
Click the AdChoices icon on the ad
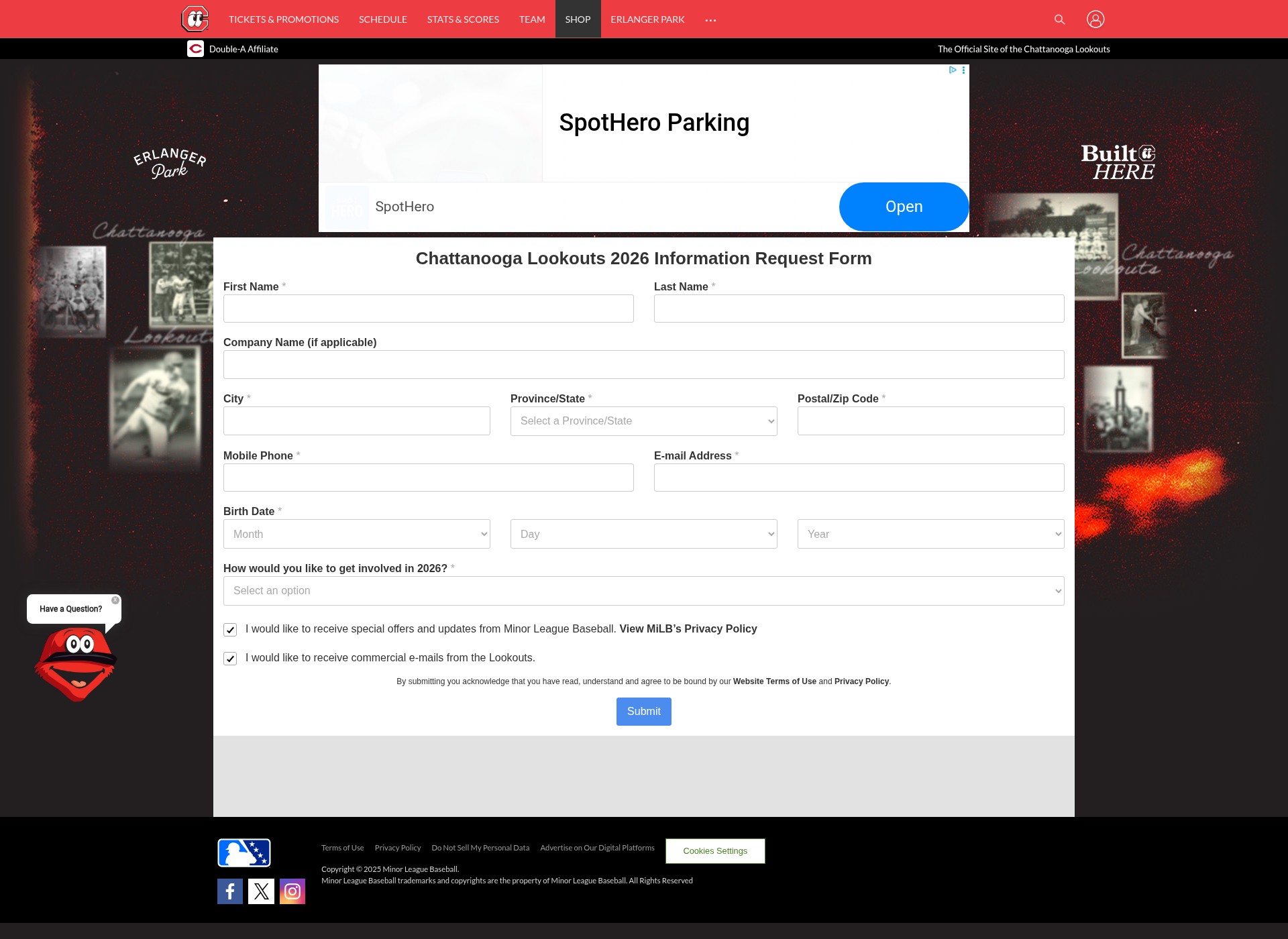pyautogui.click(x=953, y=70)
